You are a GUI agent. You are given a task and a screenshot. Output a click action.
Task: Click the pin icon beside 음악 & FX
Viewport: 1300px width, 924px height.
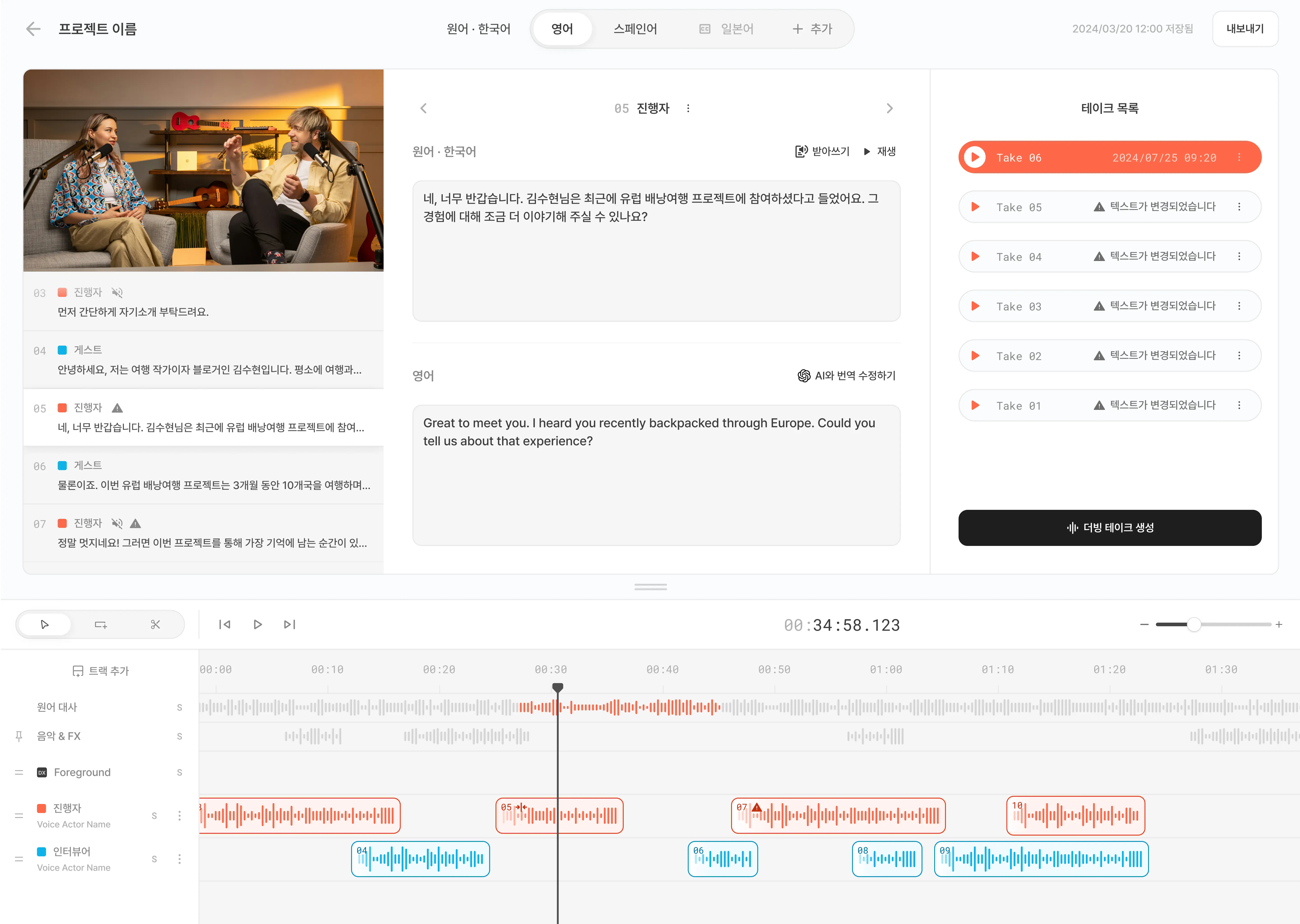click(x=19, y=736)
